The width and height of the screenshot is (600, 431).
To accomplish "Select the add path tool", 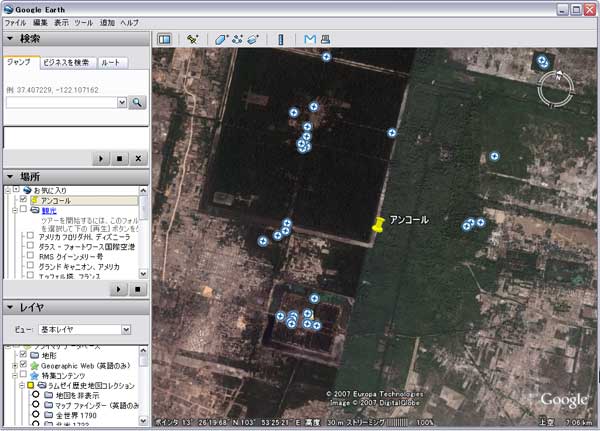I will pos(237,39).
